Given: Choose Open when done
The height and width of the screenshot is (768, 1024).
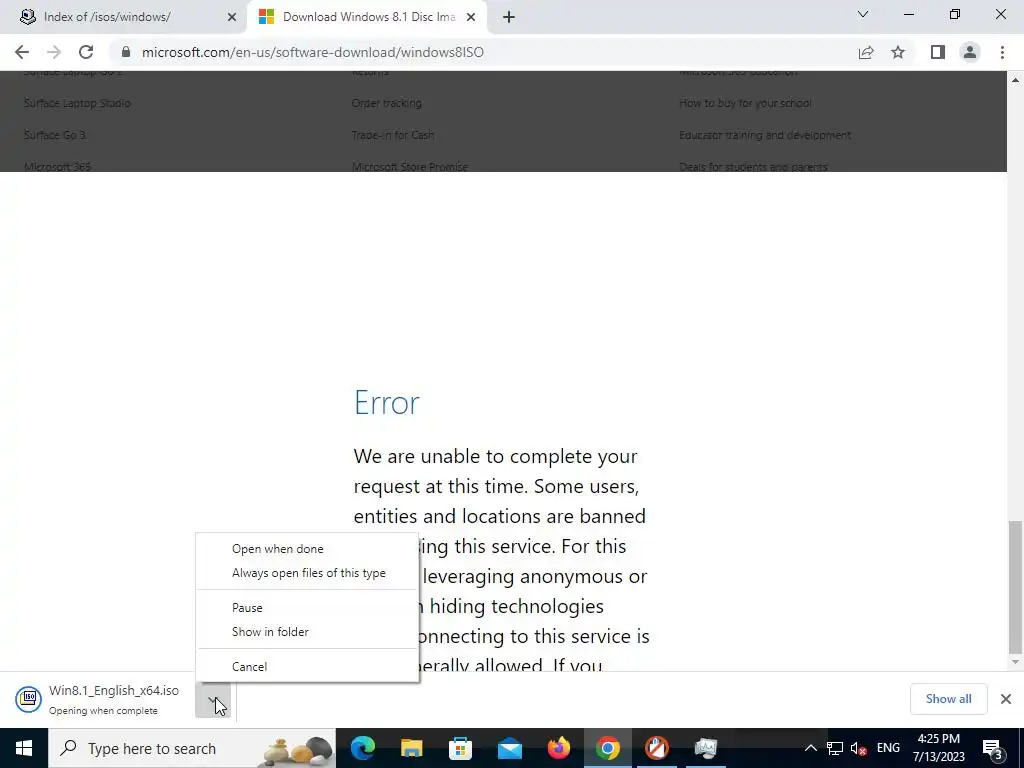Looking at the screenshot, I should (278, 549).
